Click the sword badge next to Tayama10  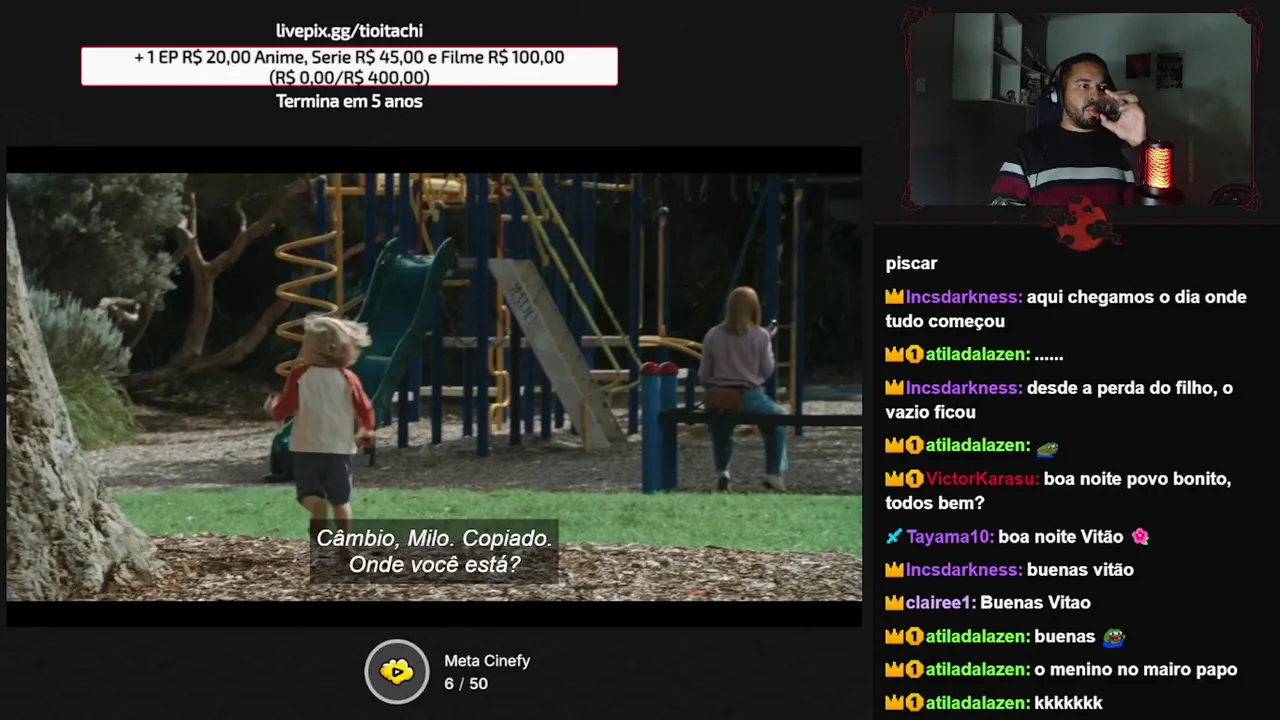pyautogui.click(x=894, y=537)
